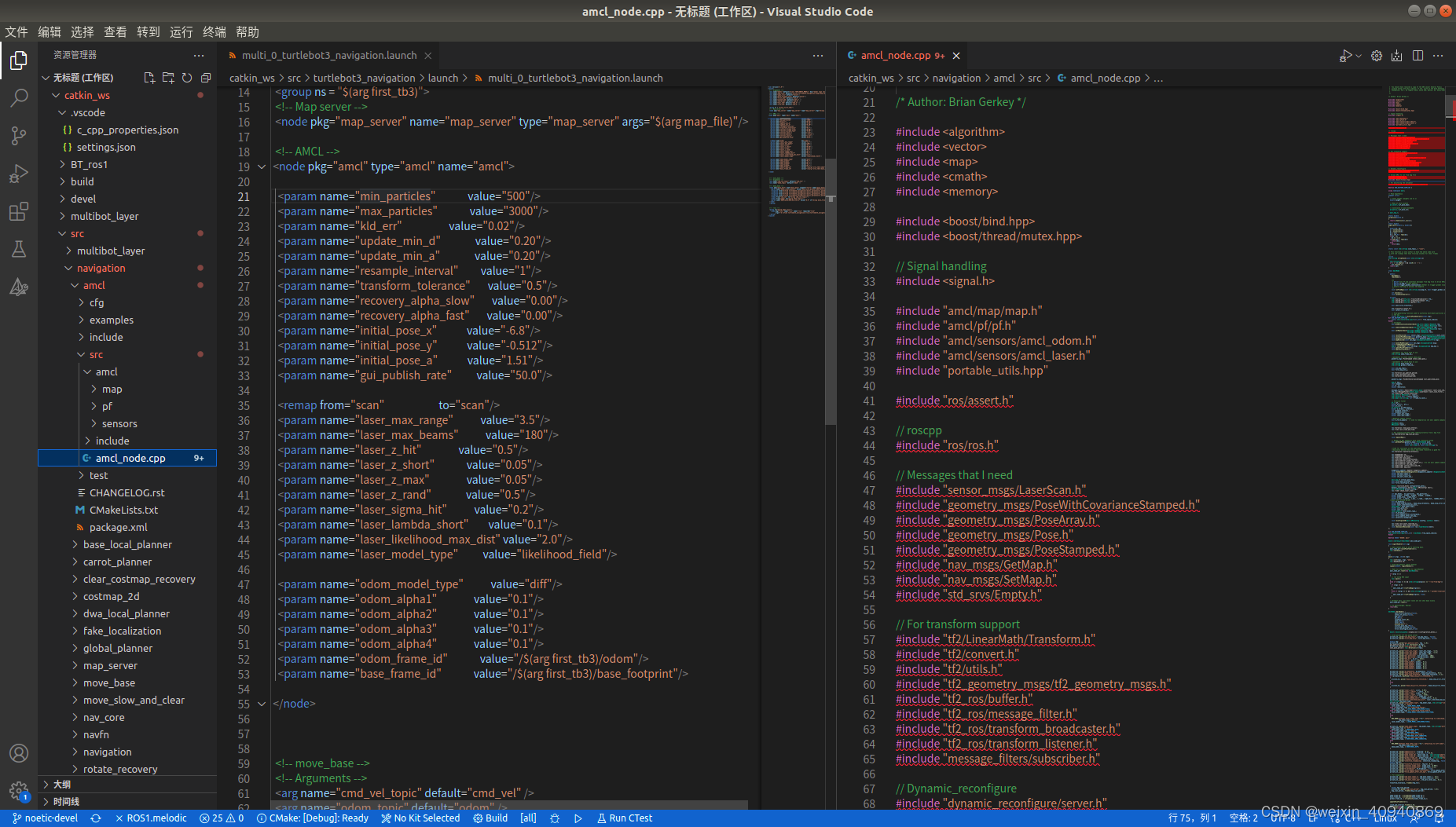The height and width of the screenshot is (827, 1456).
Task: Open the explorer panel more-actions menu
Action: click(199, 55)
